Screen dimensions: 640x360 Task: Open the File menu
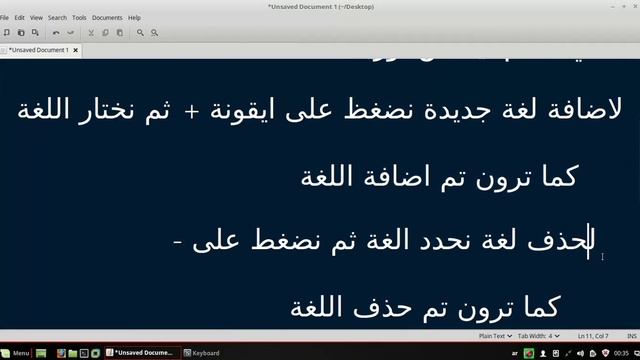pos(4,18)
